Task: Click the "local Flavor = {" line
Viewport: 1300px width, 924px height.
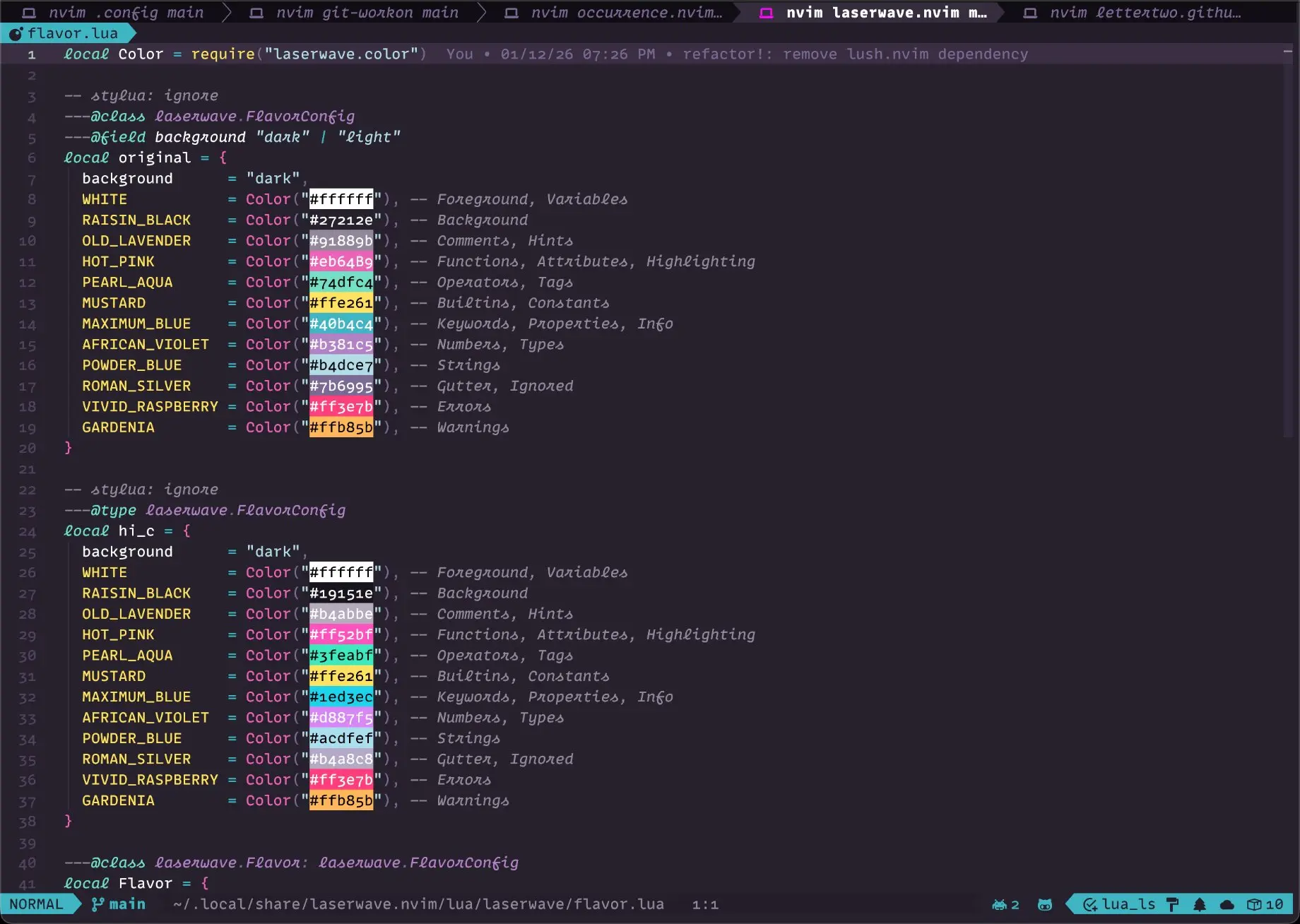Action: click(x=136, y=883)
